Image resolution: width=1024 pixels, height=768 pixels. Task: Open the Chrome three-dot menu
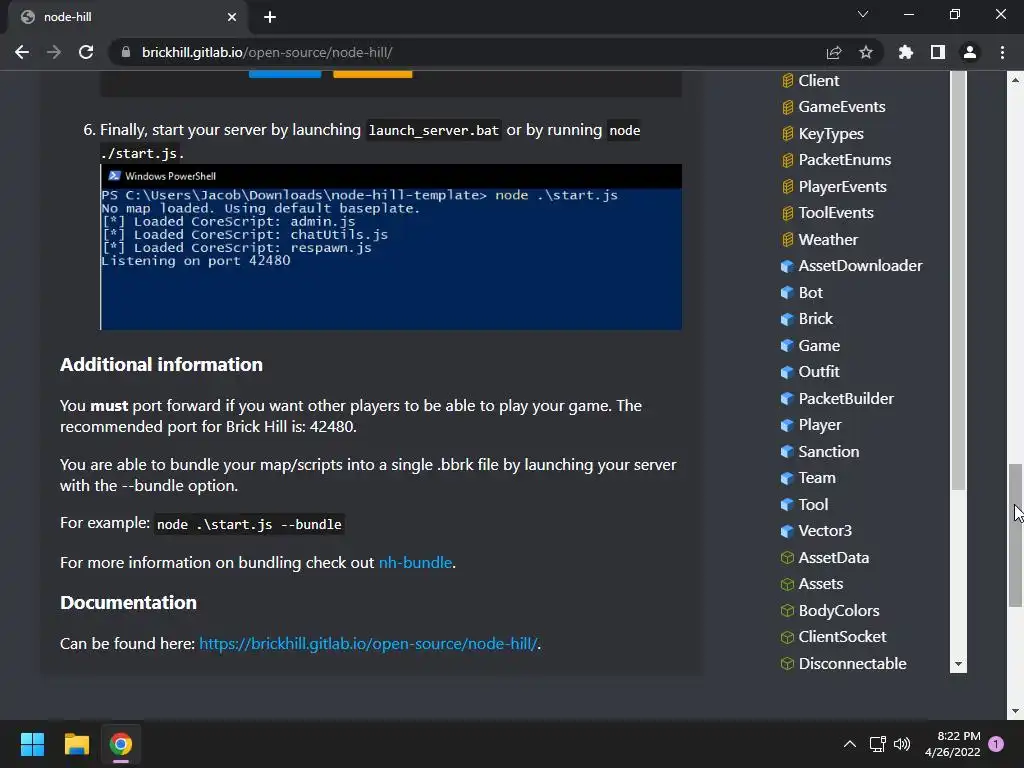coord(1002,52)
